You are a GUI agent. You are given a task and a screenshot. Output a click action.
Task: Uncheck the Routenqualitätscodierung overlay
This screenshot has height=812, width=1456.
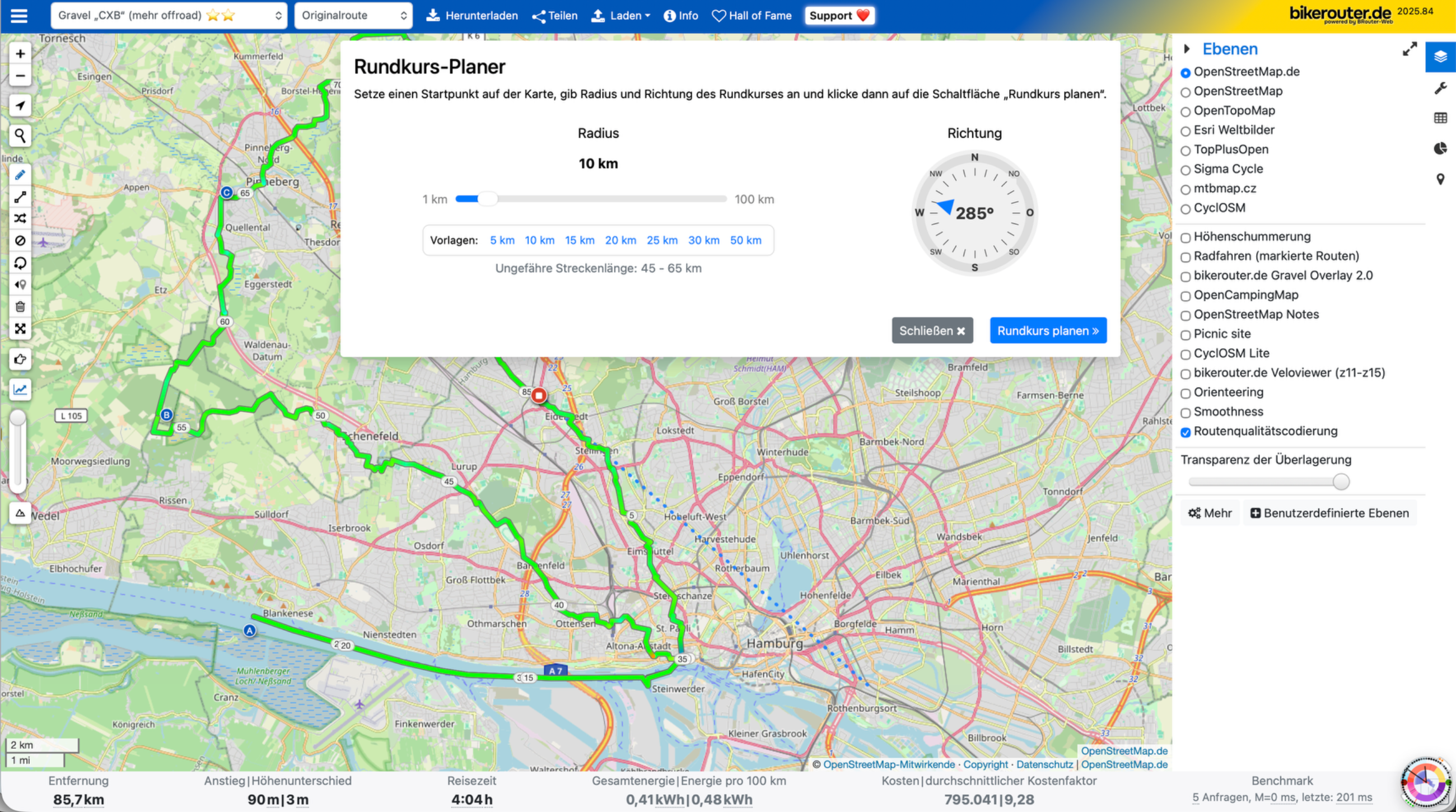tap(1186, 432)
